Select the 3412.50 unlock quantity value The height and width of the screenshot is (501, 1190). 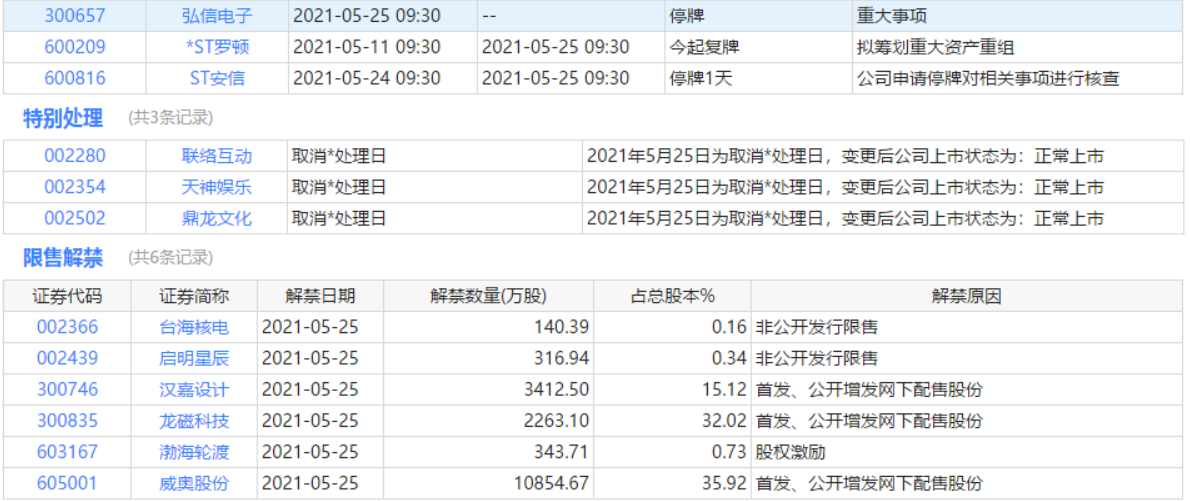click(x=554, y=389)
